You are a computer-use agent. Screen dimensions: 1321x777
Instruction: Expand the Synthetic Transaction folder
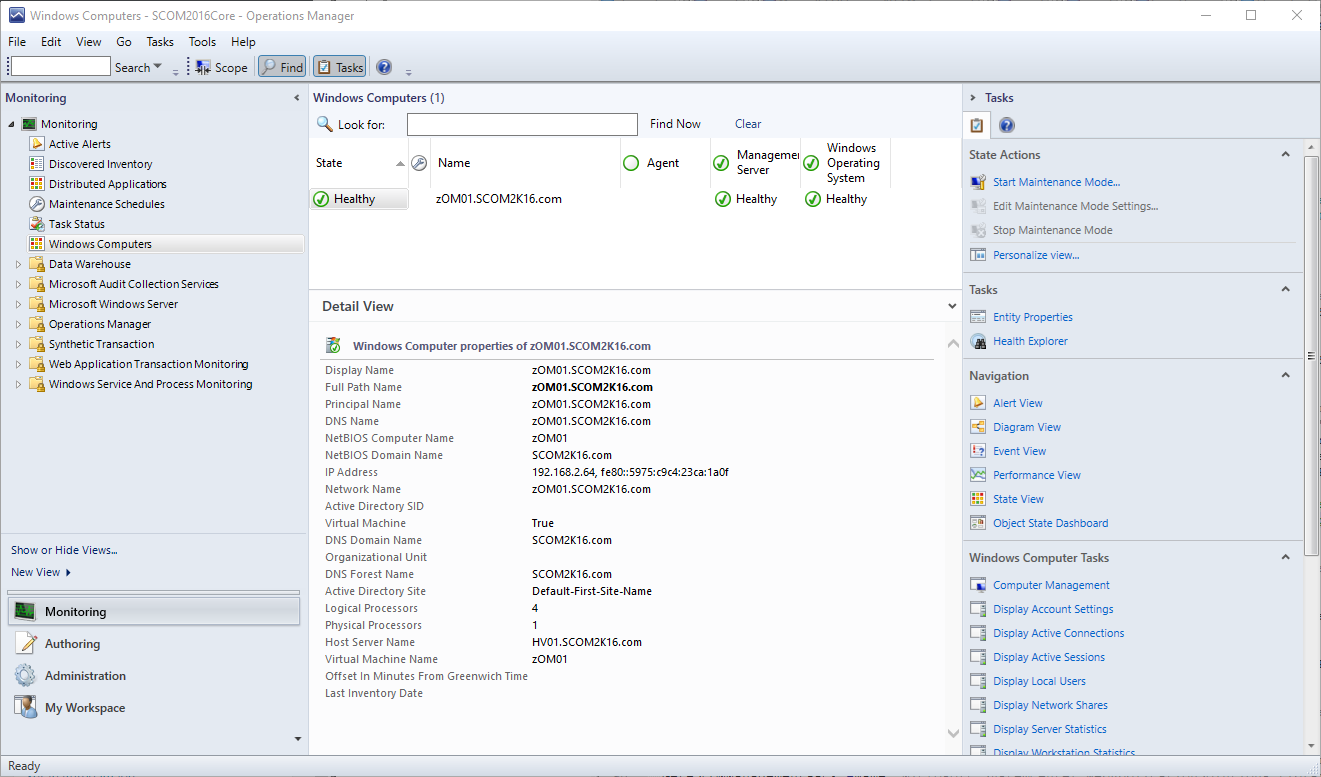(18, 344)
